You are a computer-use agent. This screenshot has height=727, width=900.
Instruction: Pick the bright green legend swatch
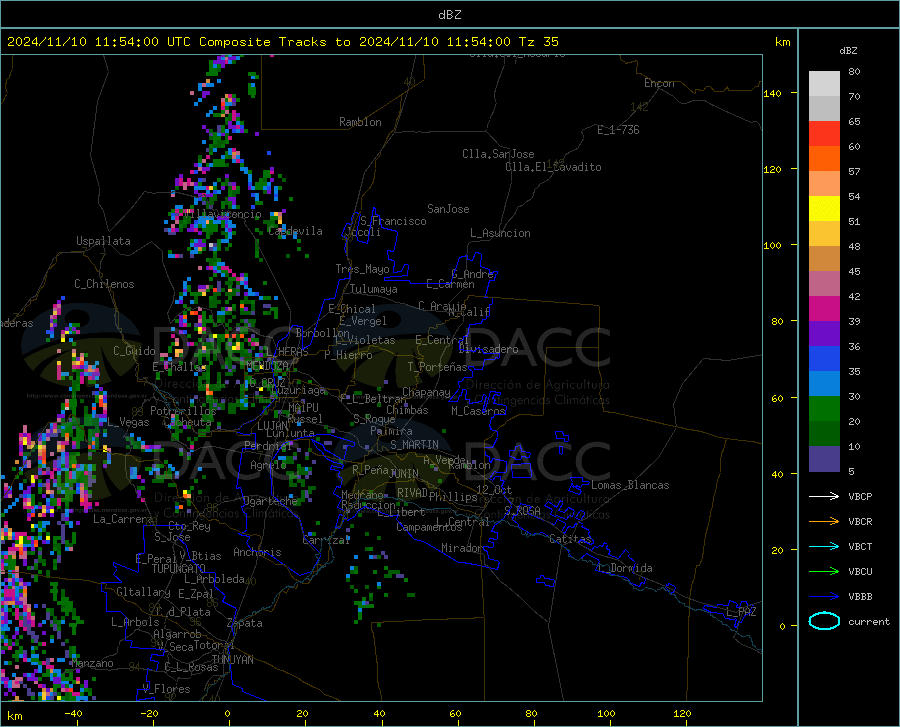point(824,409)
